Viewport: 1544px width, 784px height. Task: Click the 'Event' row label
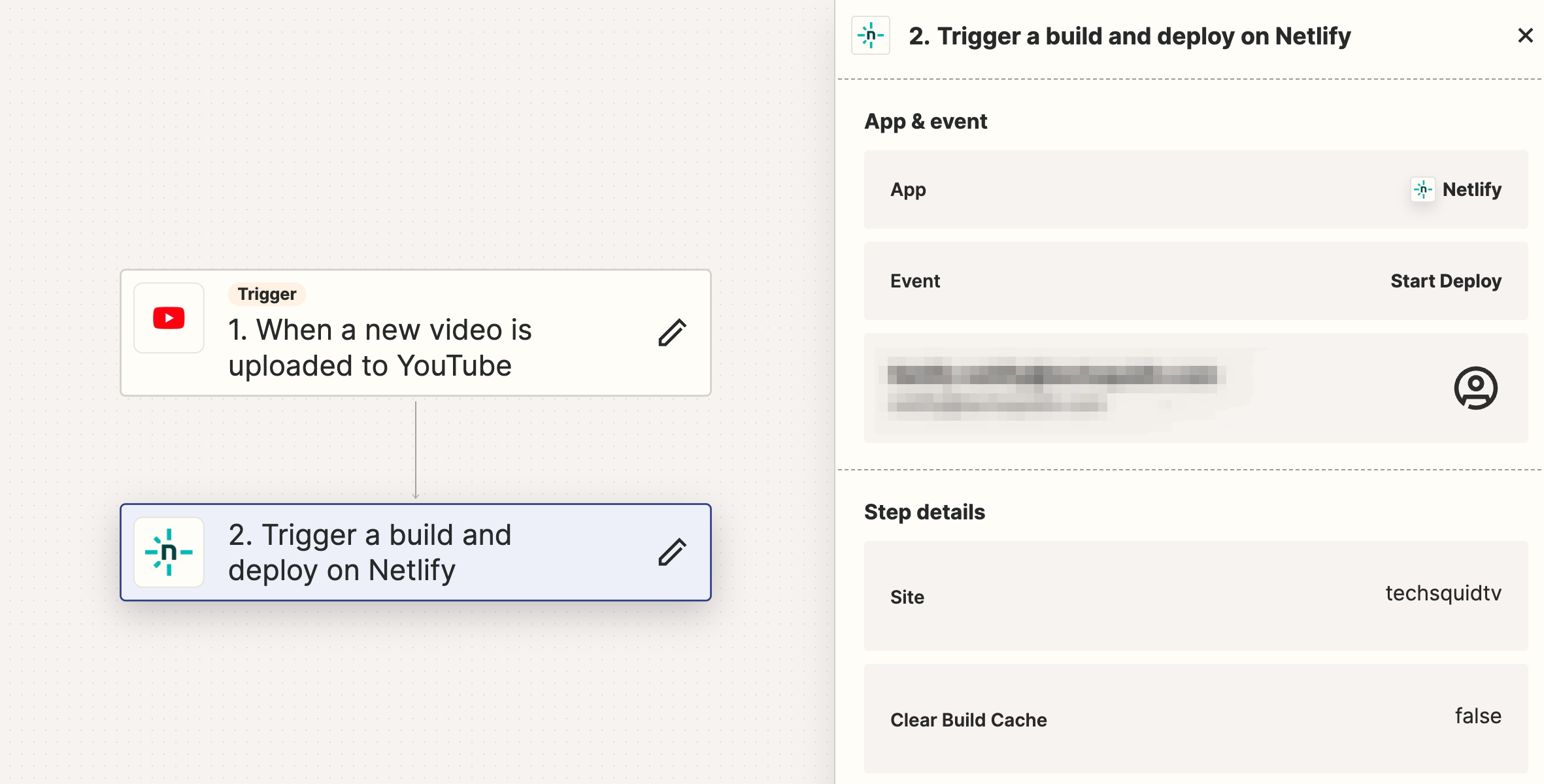pyautogui.click(x=915, y=281)
